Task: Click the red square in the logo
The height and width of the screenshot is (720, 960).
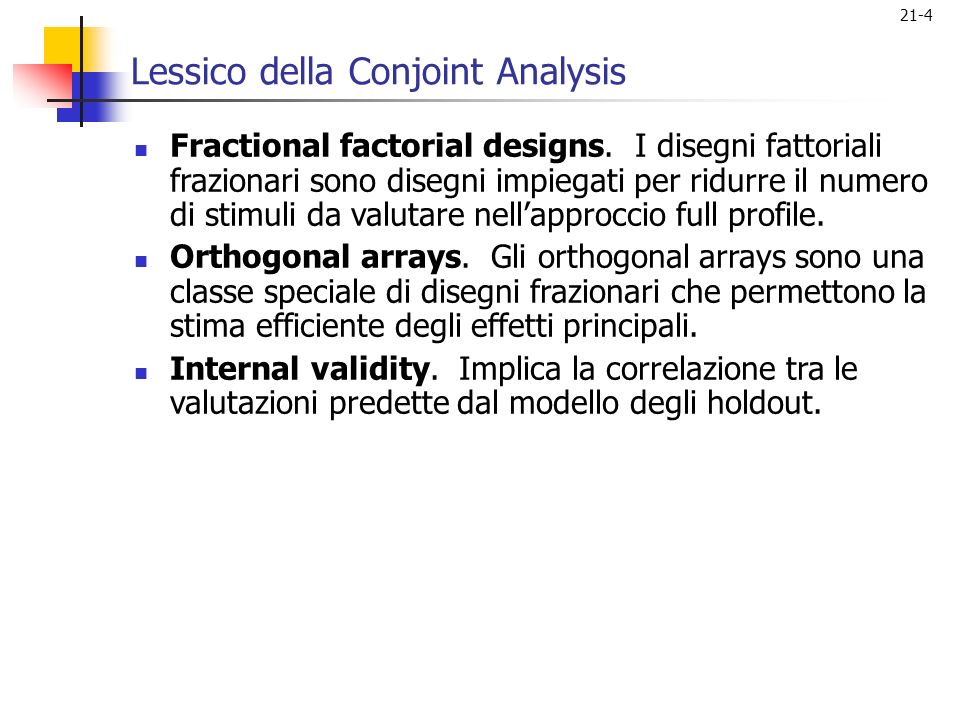Action: pos(43,85)
